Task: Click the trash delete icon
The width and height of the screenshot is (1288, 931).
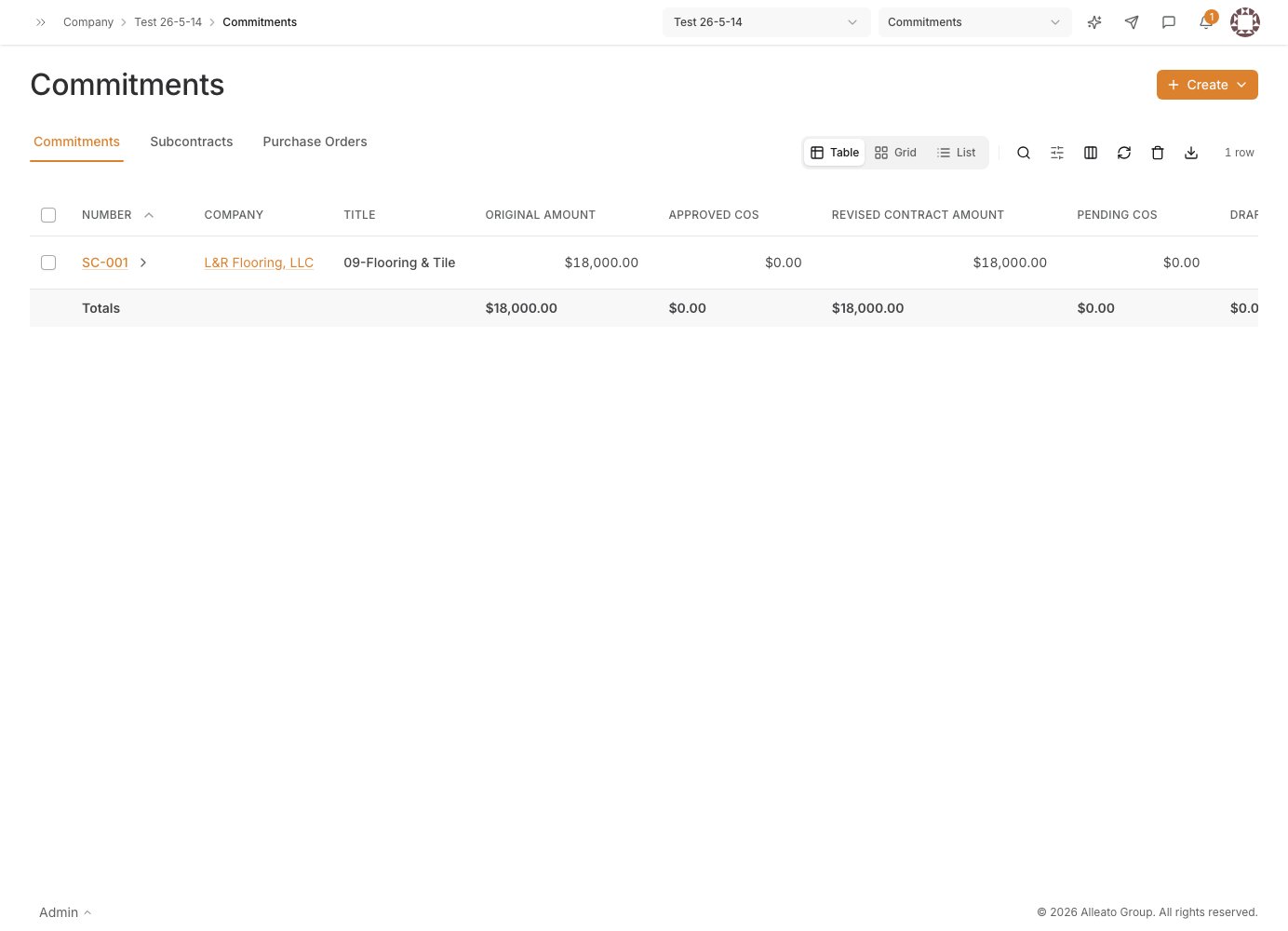Action: pos(1158,153)
